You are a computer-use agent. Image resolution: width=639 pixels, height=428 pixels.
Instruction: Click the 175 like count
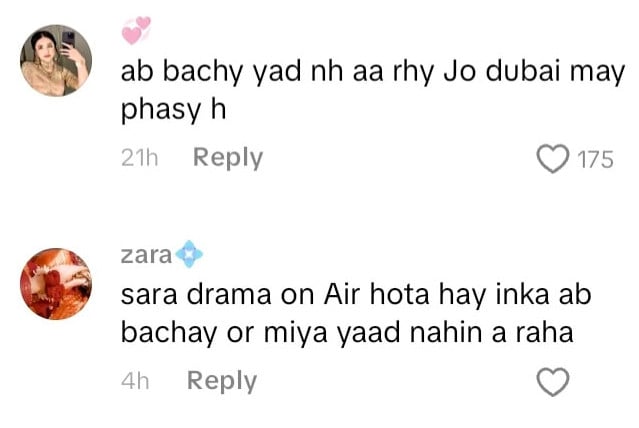[x=595, y=159]
